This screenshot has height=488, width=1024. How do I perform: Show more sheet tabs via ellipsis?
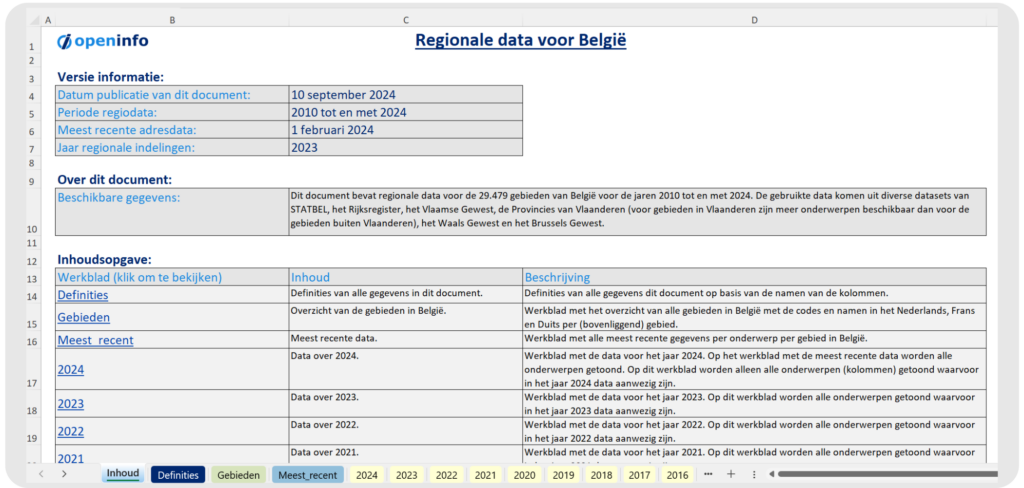708,474
